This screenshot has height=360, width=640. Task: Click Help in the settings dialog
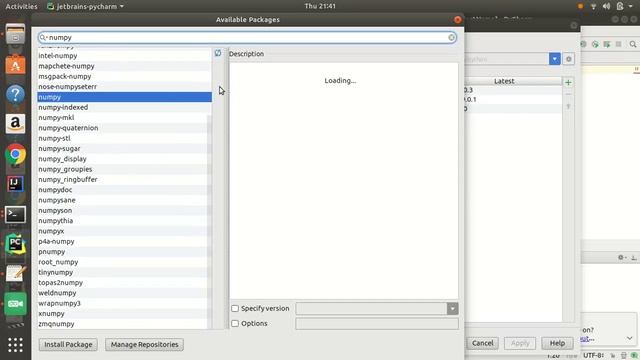point(557,343)
